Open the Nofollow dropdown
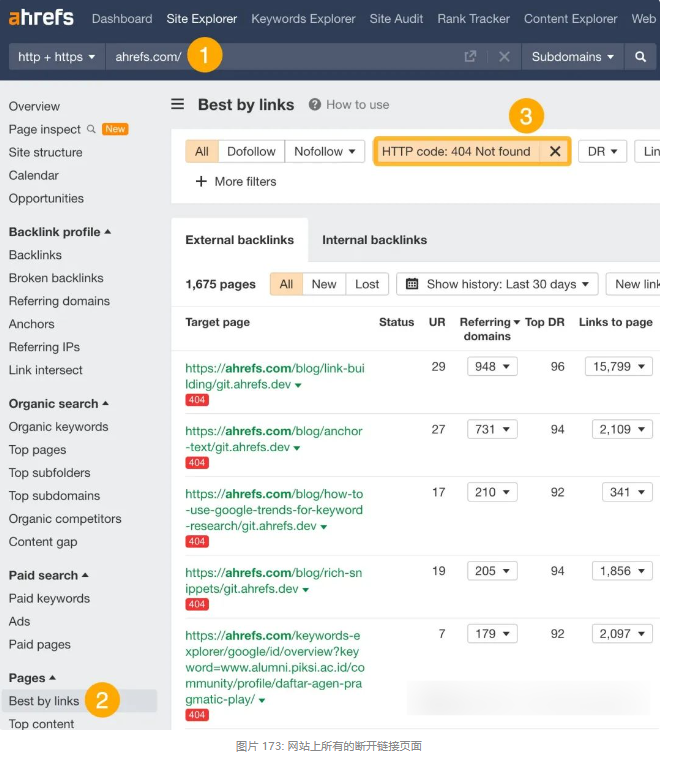This screenshot has width=674, height=761. click(x=325, y=151)
